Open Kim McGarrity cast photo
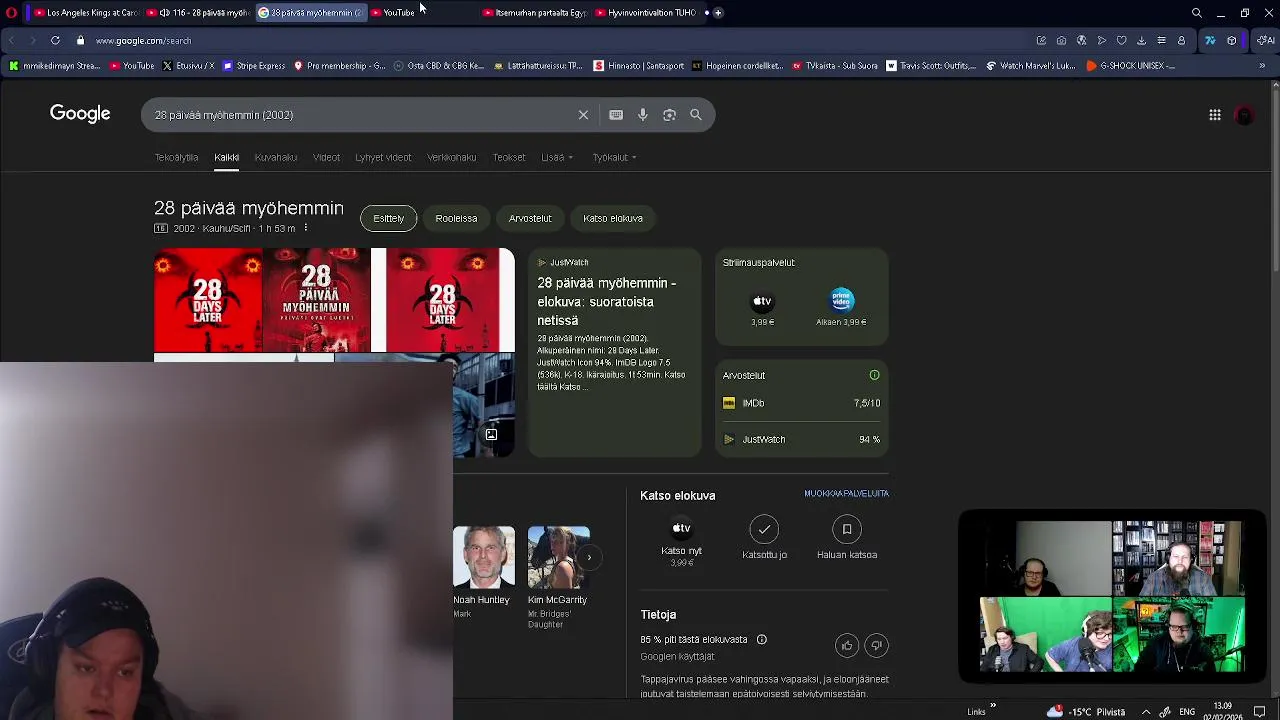Image resolution: width=1280 pixels, height=720 pixels. pyautogui.click(x=558, y=557)
